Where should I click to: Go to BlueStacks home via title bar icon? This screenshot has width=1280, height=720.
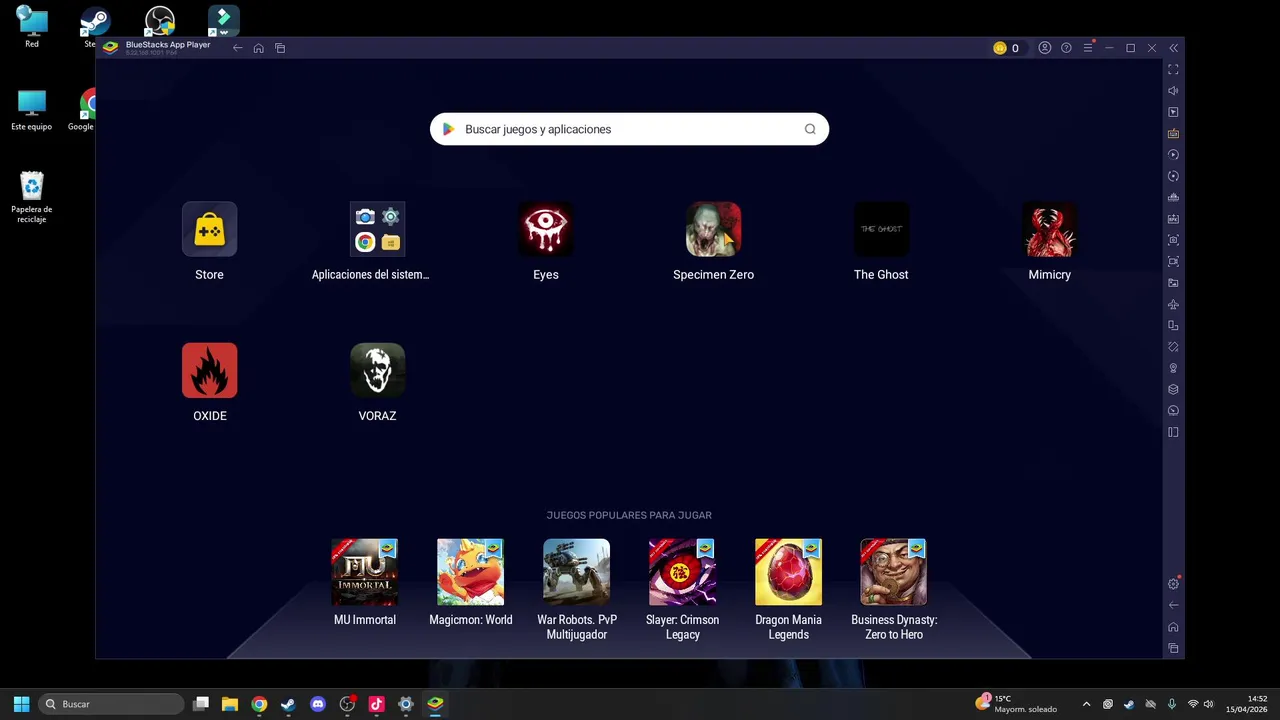point(258,48)
